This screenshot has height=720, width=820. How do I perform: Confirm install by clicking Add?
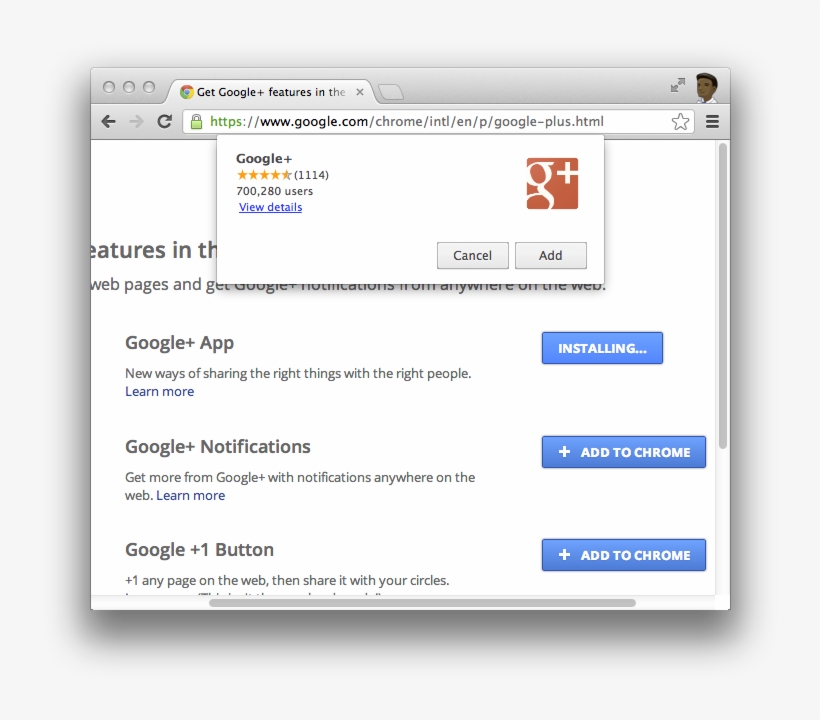pyautogui.click(x=551, y=255)
